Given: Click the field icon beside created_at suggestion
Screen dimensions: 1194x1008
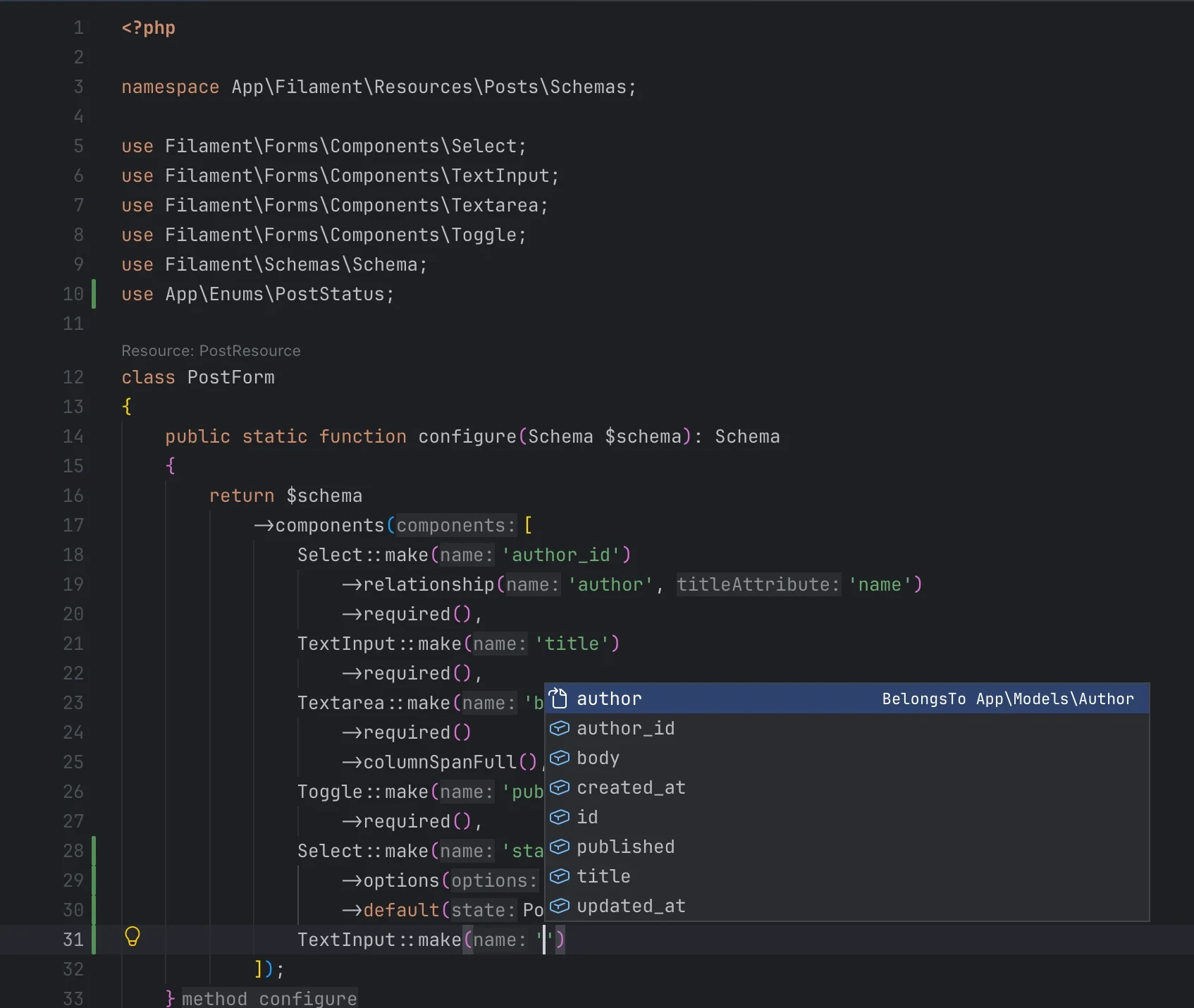Looking at the screenshot, I should point(559,787).
